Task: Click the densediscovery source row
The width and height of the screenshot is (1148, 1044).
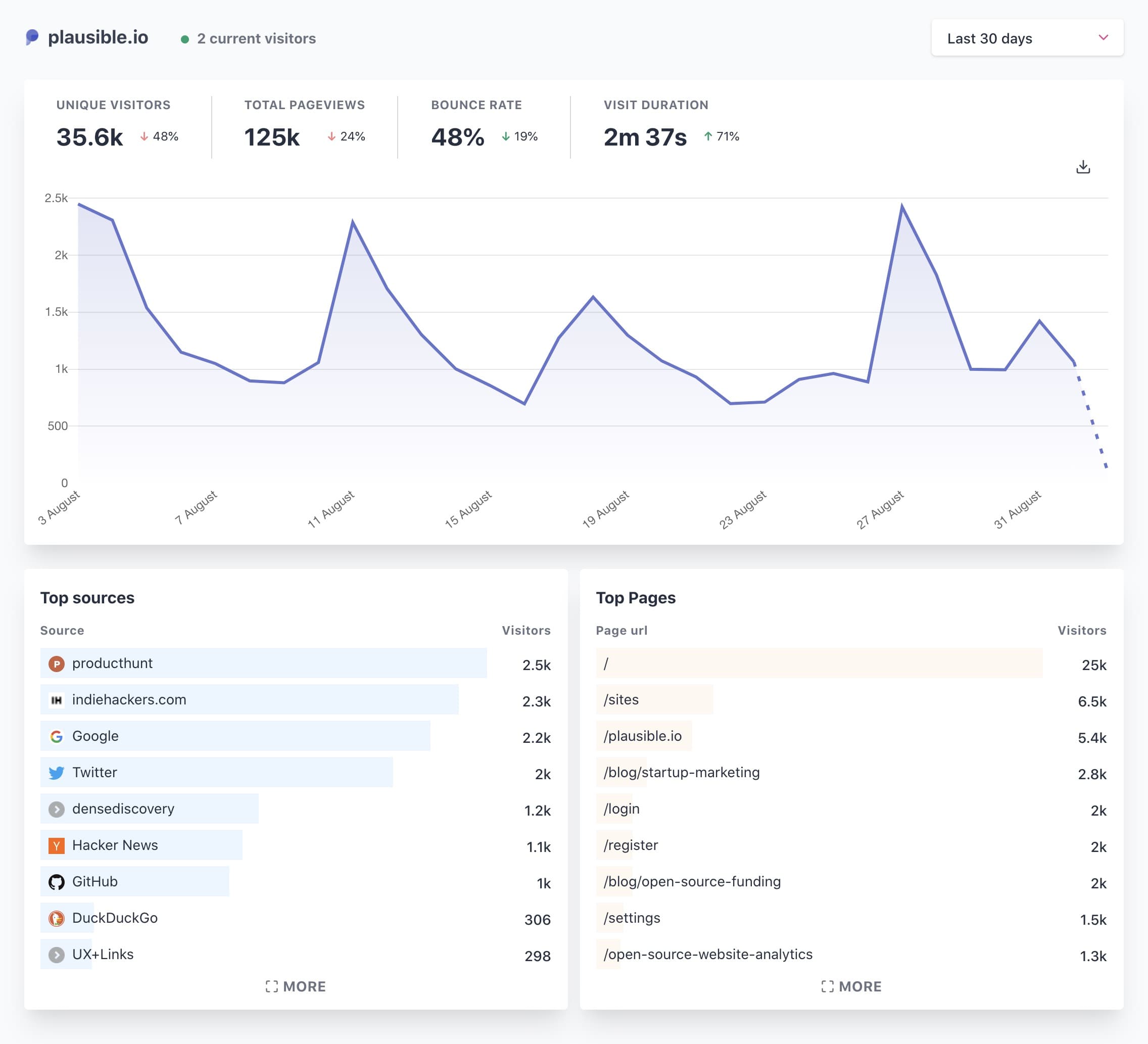Action: 123,810
